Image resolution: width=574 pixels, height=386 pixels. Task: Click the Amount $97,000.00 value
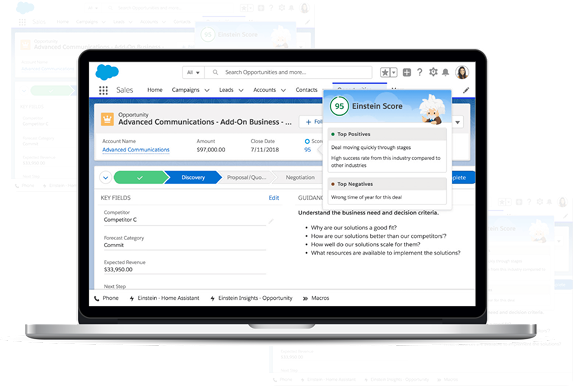[211, 150]
